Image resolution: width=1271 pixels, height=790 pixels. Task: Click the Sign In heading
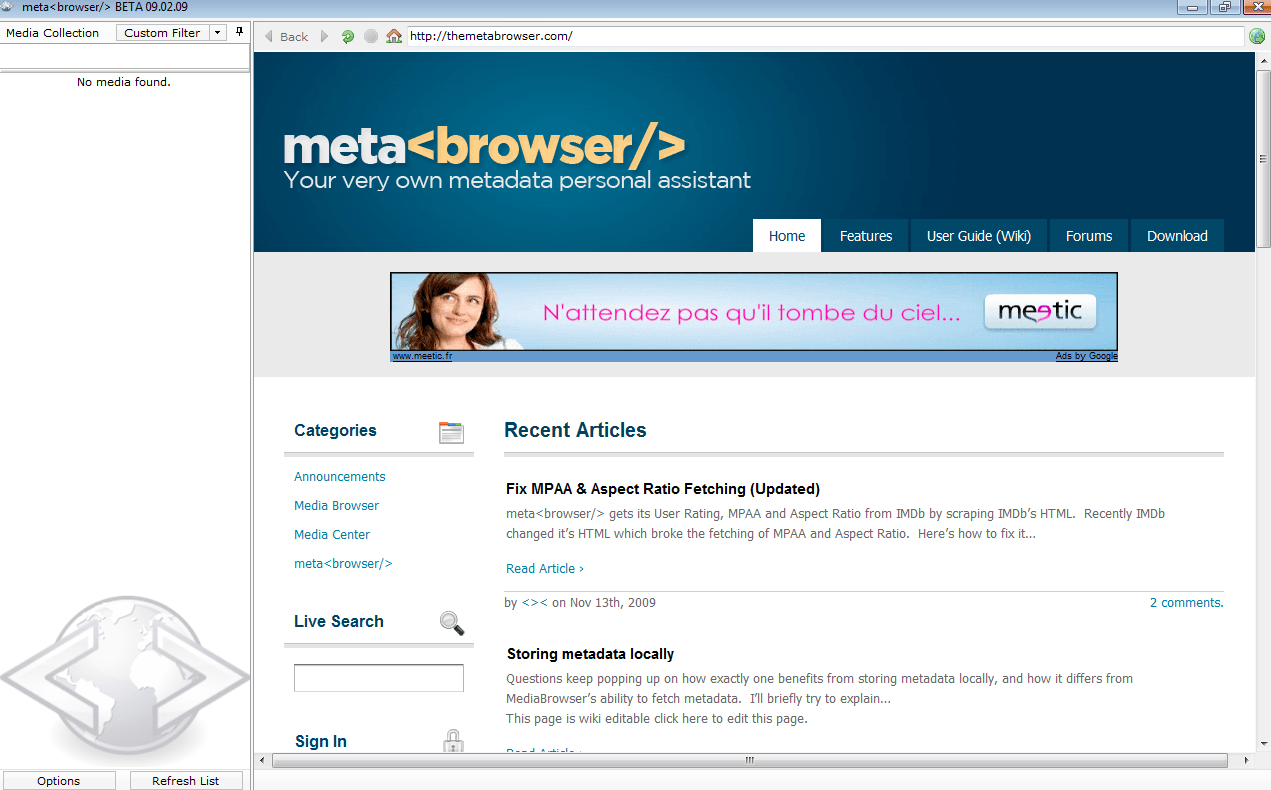coord(321,741)
